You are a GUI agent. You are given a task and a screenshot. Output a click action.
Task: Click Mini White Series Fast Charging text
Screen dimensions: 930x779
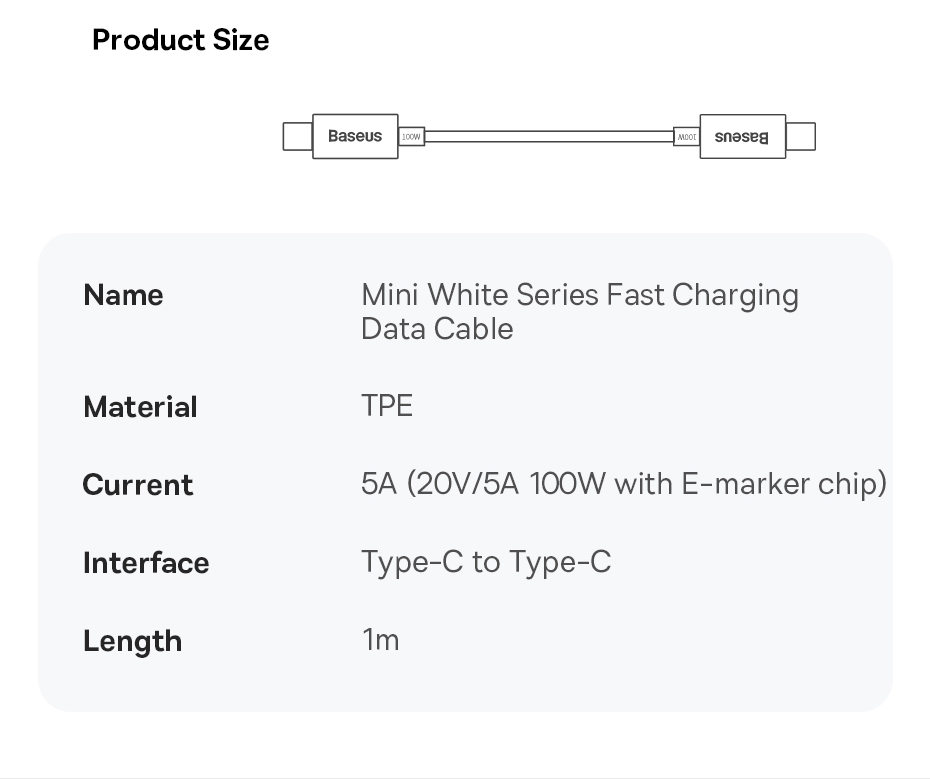click(x=579, y=295)
